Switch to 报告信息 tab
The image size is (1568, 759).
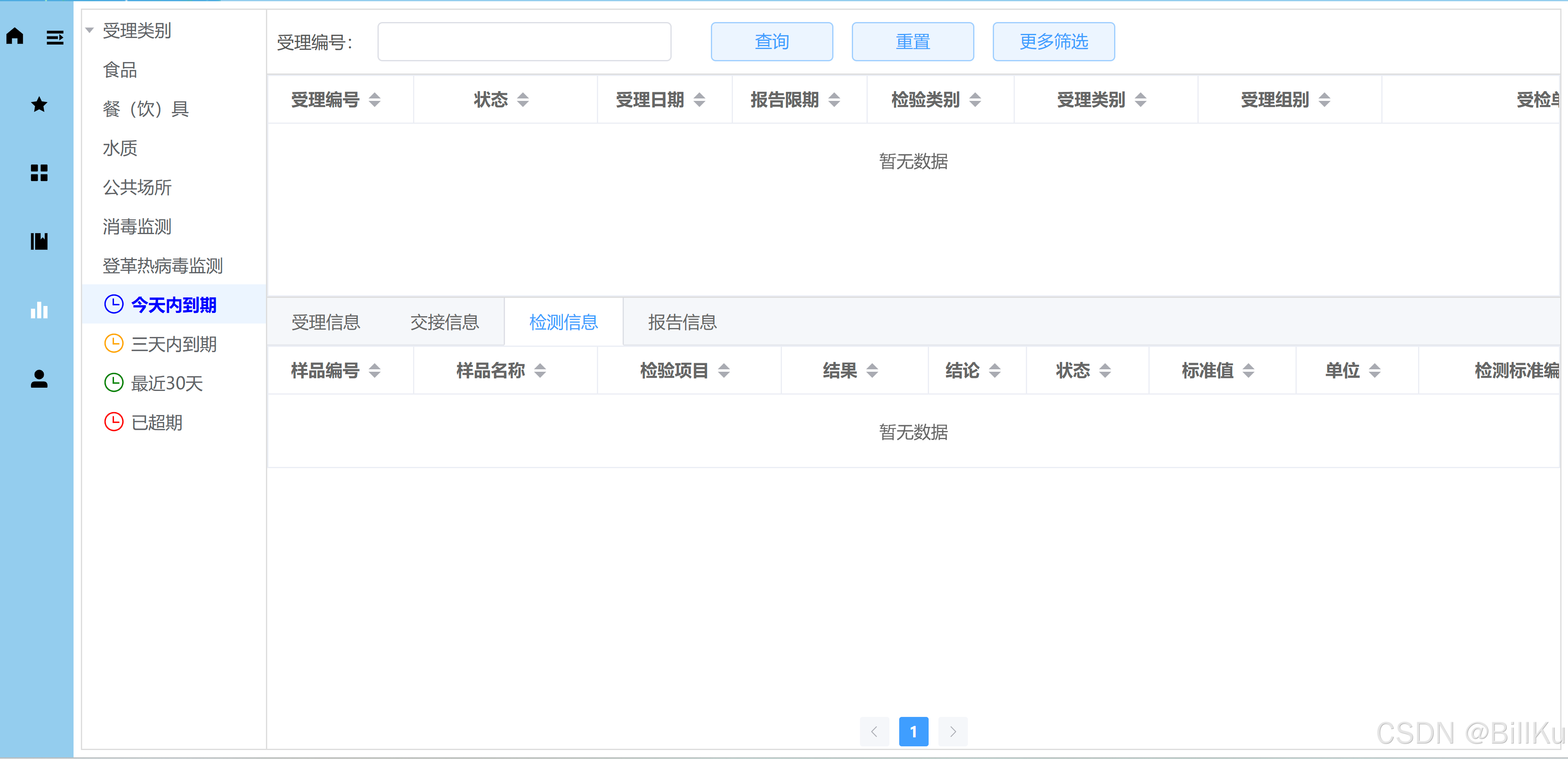682,322
